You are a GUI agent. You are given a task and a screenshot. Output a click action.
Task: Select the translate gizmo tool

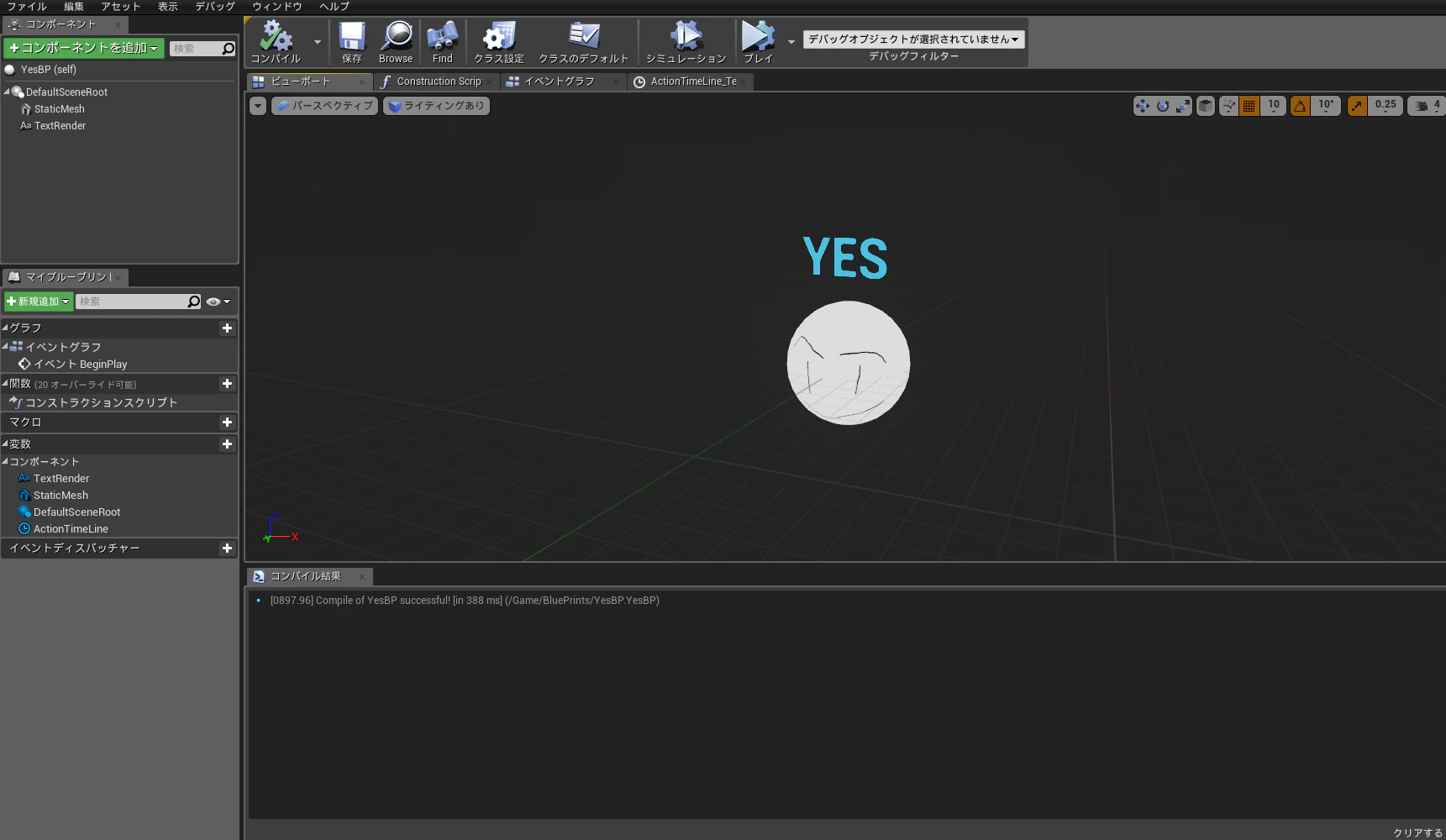coord(1142,106)
